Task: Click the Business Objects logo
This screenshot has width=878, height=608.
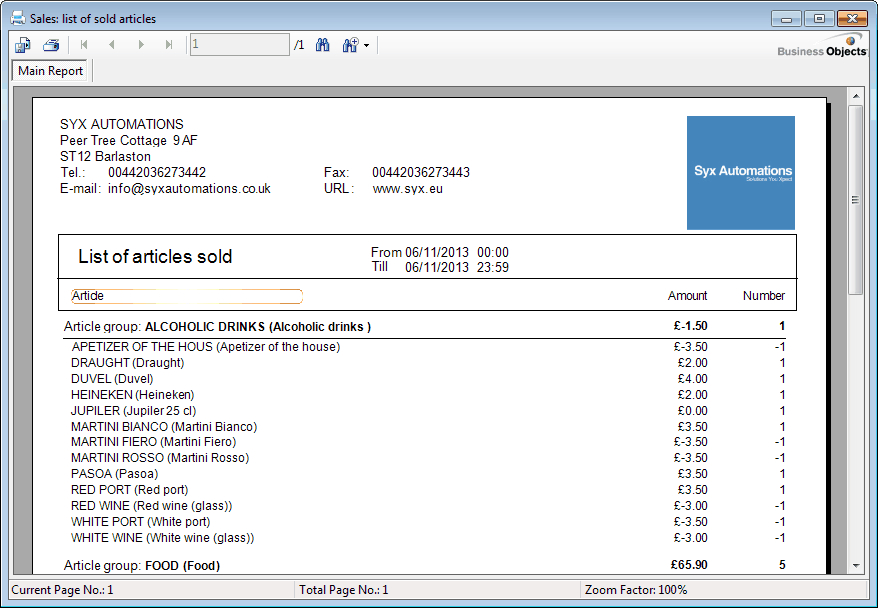Action: [820, 49]
